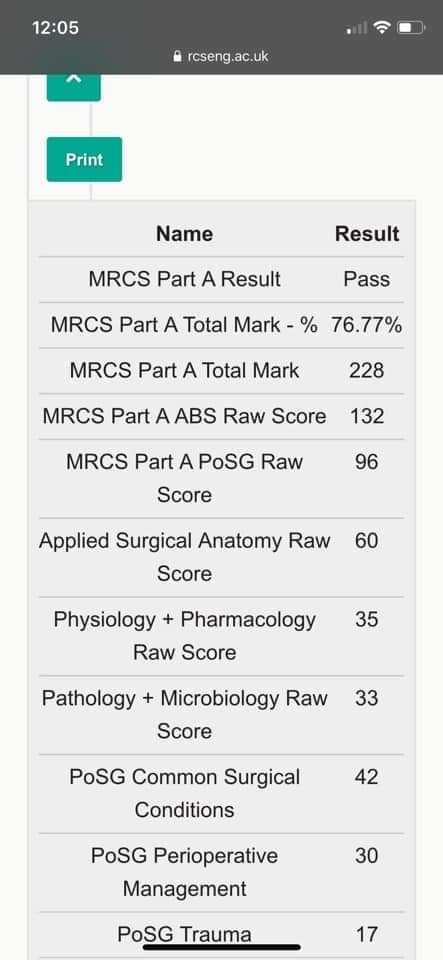The height and width of the screenshot is (960, 443).
Task: Select PoSG Common Surgical Conditions row
Action: pyautogui.click(x=222, y=793)
